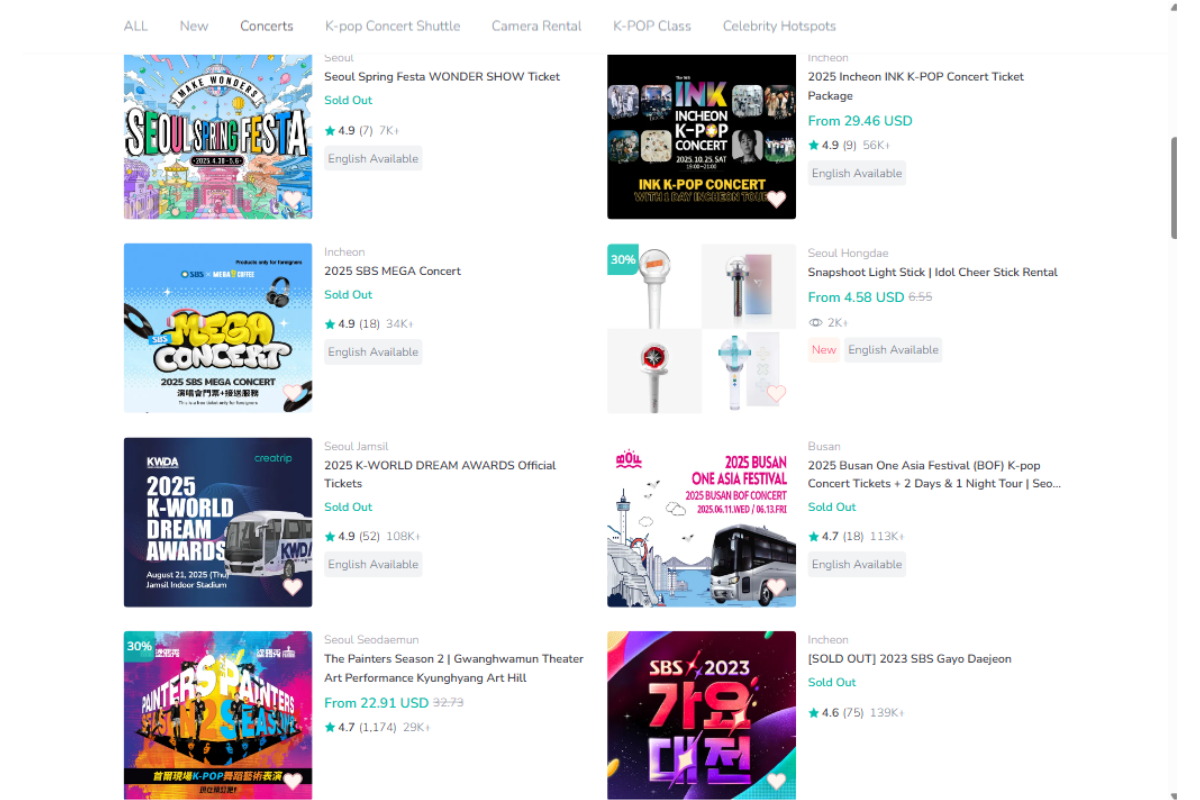Go to the Celebrity Hotspots tab

tap(779, 26)
